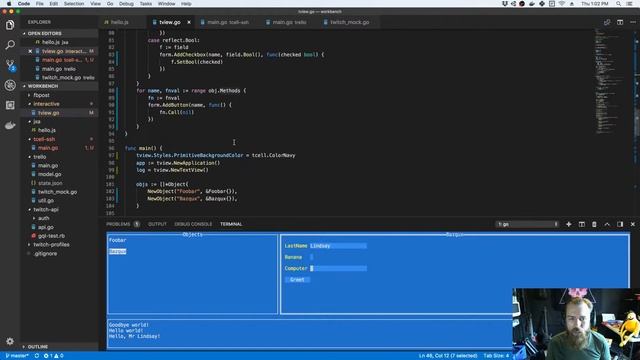Click the Wi-Fi icon in menu bar

coord(562,4)
